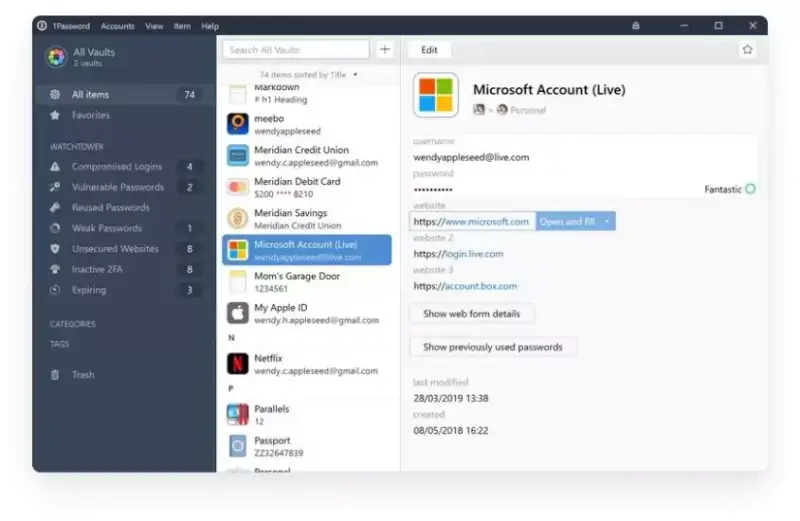Click the Netflix logo icon

[x=237, y=364]
